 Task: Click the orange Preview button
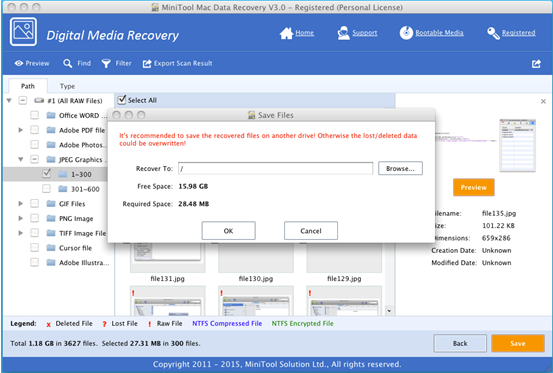click(474, 188)
